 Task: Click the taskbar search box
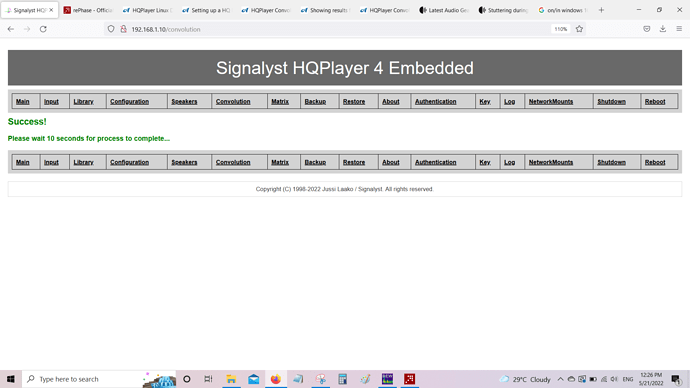point(99,379)
